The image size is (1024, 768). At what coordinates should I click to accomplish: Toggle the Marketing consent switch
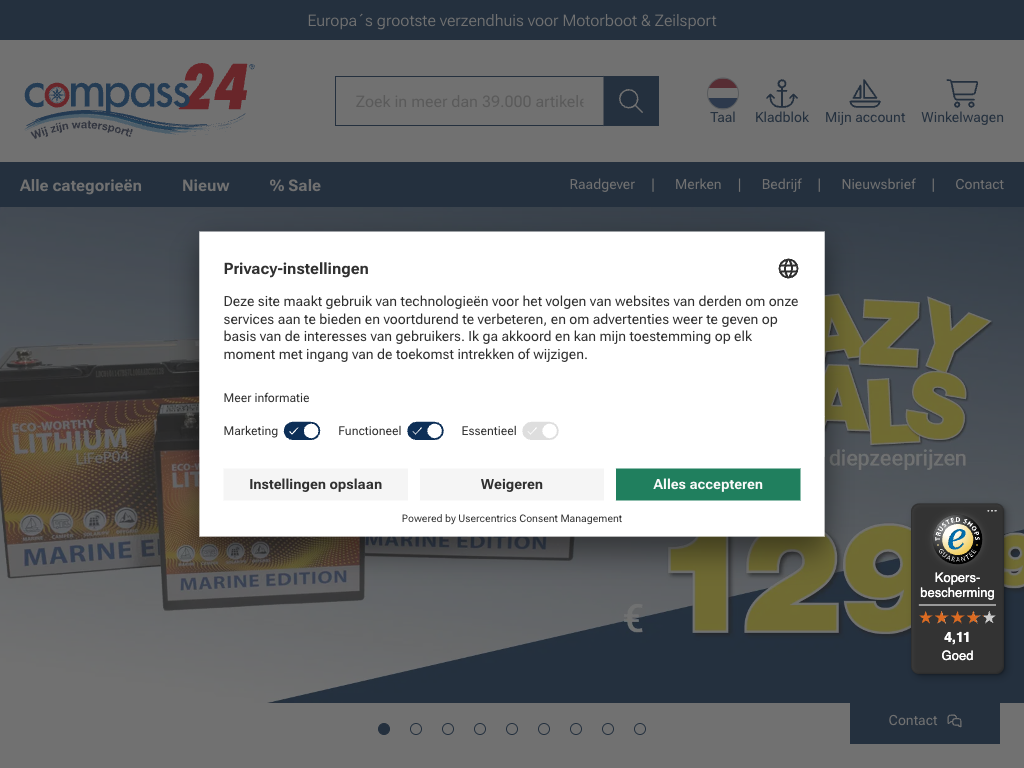pyautogui.click(x=302, y=431)
